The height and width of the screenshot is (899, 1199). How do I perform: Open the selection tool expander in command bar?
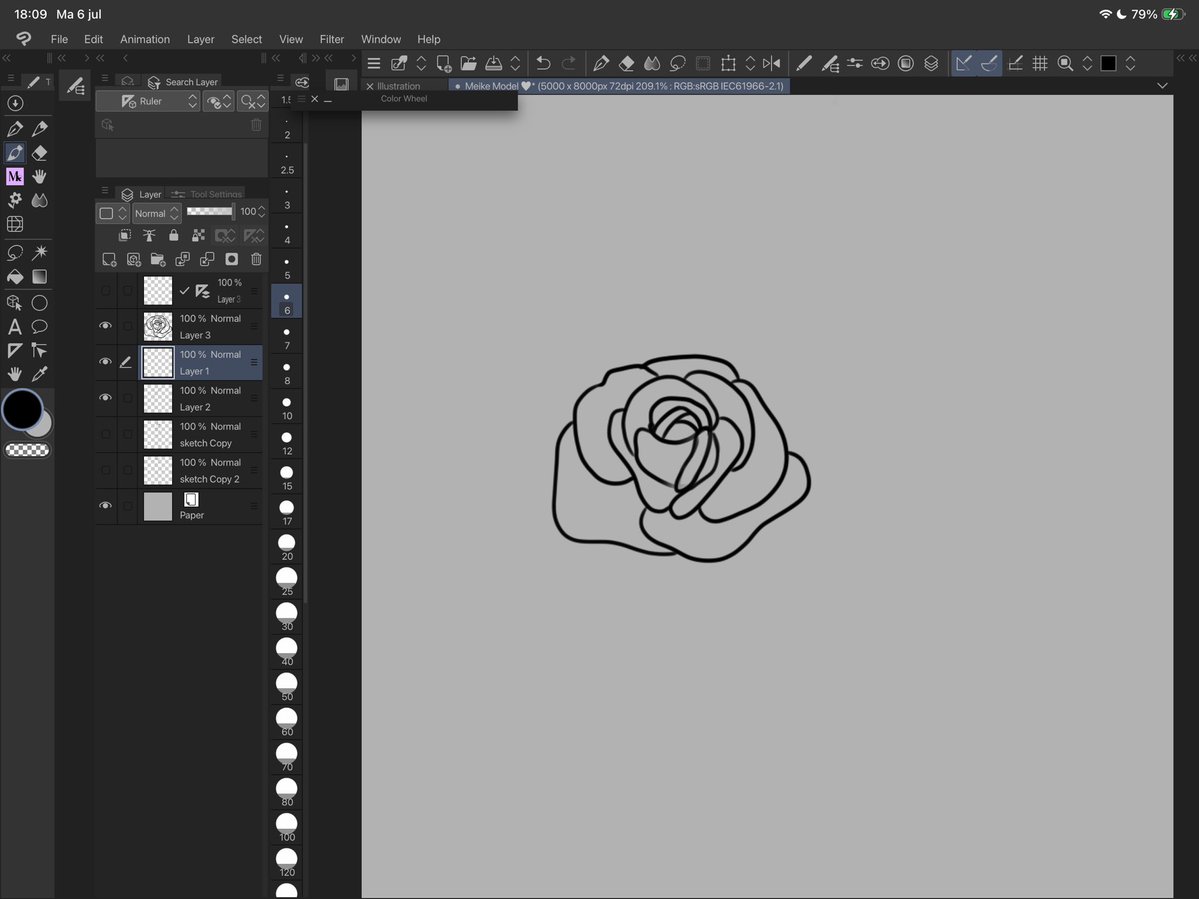750,63
